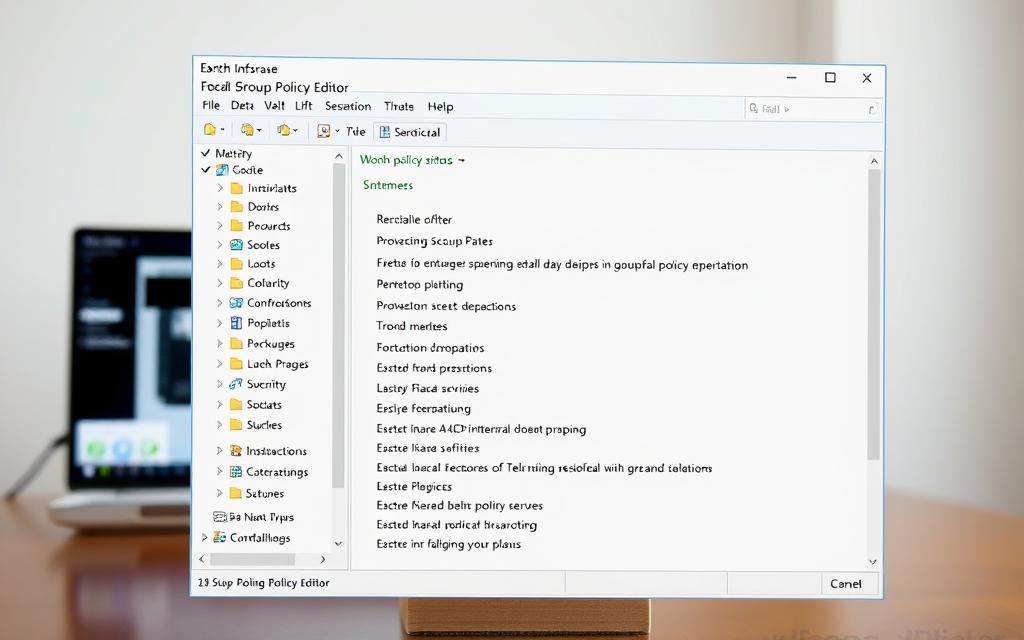Click the tree panel horizontal scrollbar thumb
The height and width of the screenshot is (640, 1024).
click(x=252, y=560)
